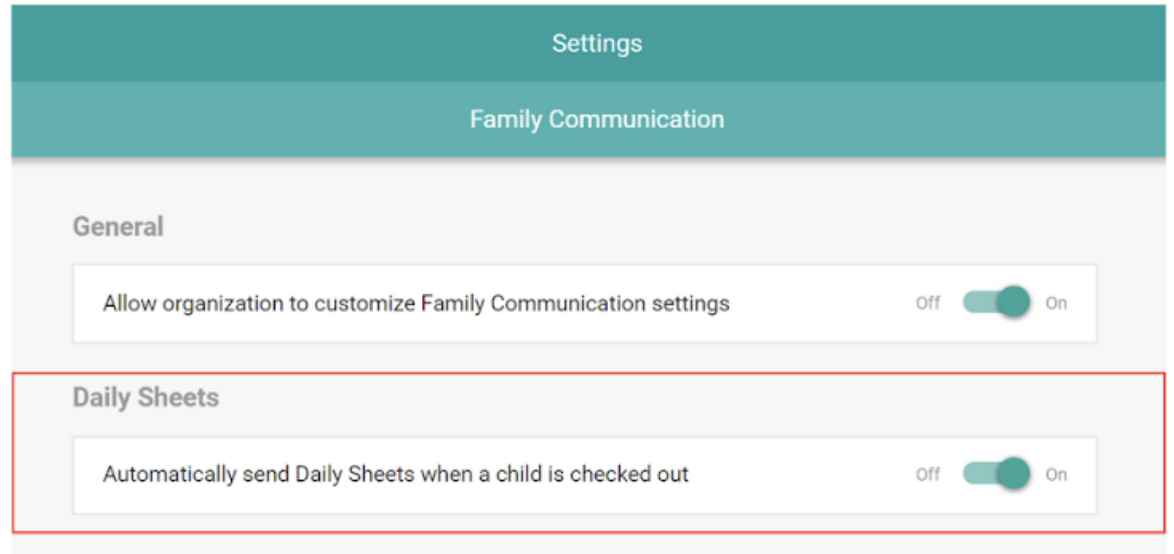1174x554 pixels.
Task: Select Off label for organization customize setting
Action: click(928, 303)
